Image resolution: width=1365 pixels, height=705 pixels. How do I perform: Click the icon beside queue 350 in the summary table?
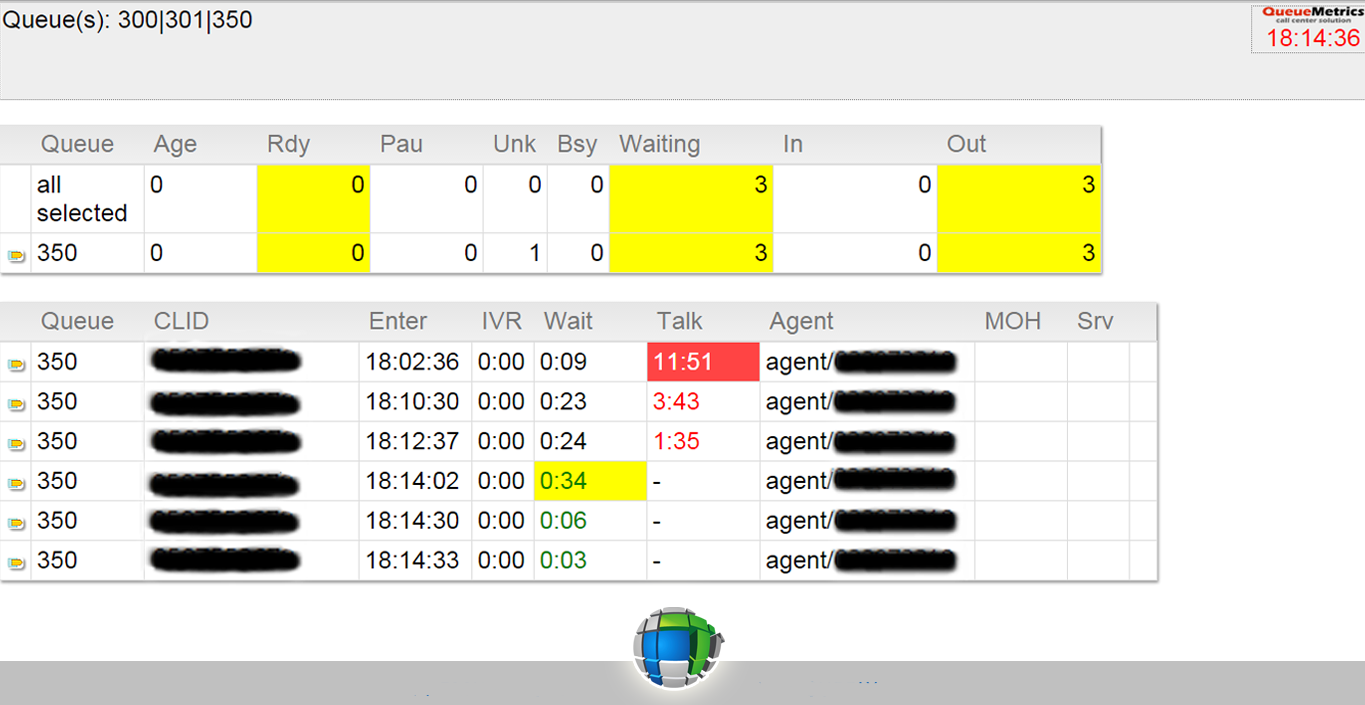[x=15, y=255]
